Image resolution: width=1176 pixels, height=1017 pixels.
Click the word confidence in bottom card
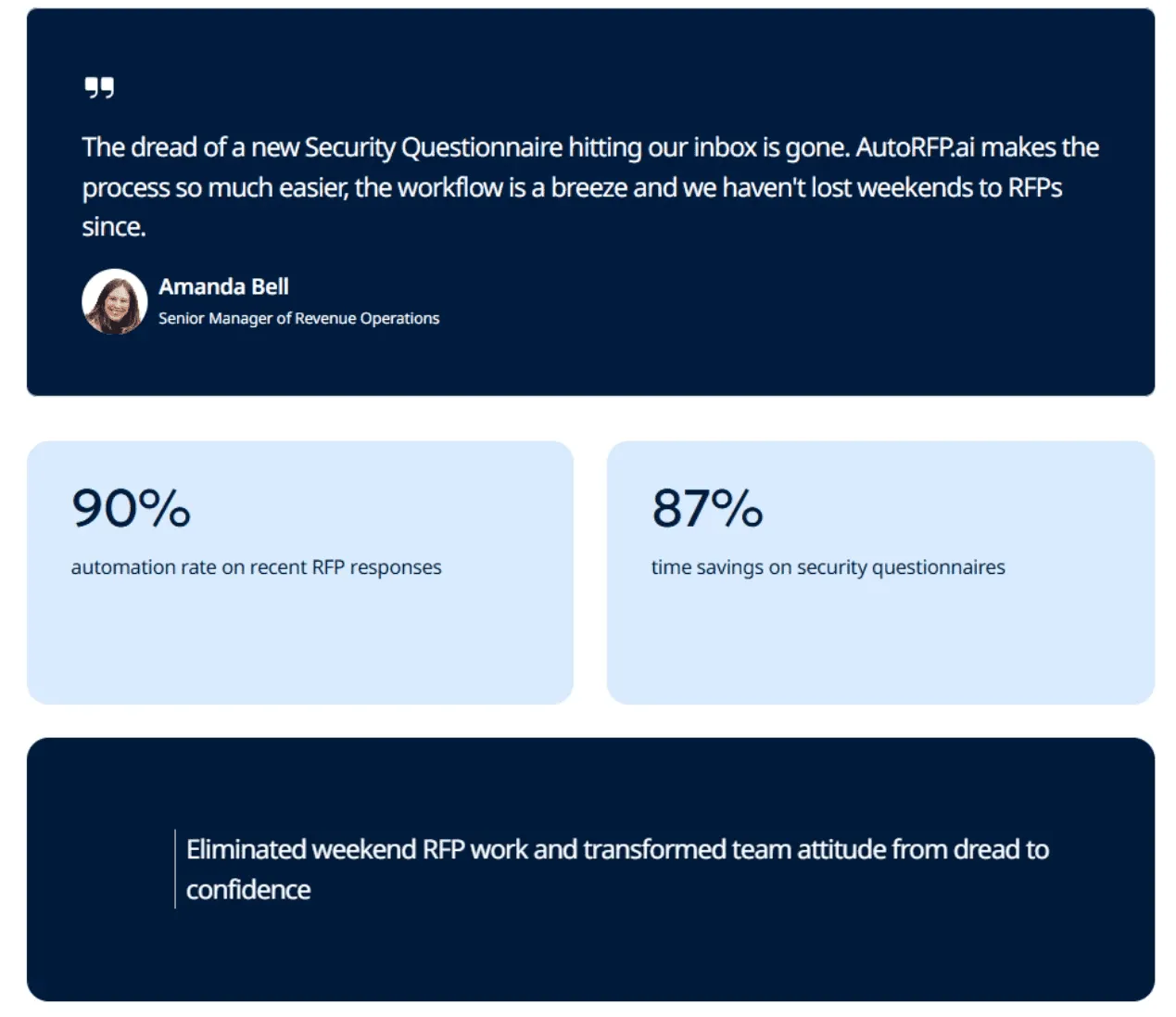pyautogui.click(x=248, y=890)
